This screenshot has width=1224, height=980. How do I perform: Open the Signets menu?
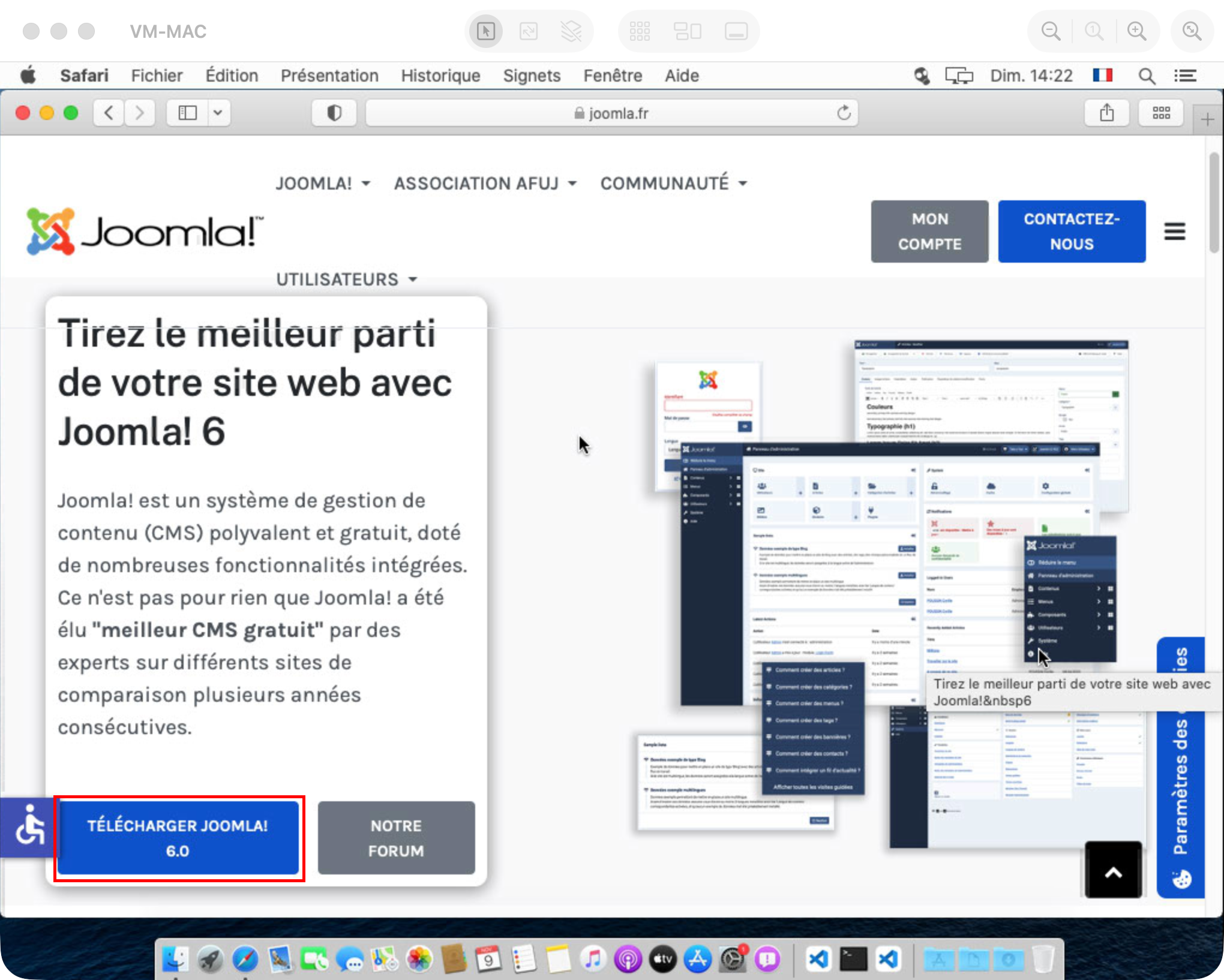click(x=532, y=76)
